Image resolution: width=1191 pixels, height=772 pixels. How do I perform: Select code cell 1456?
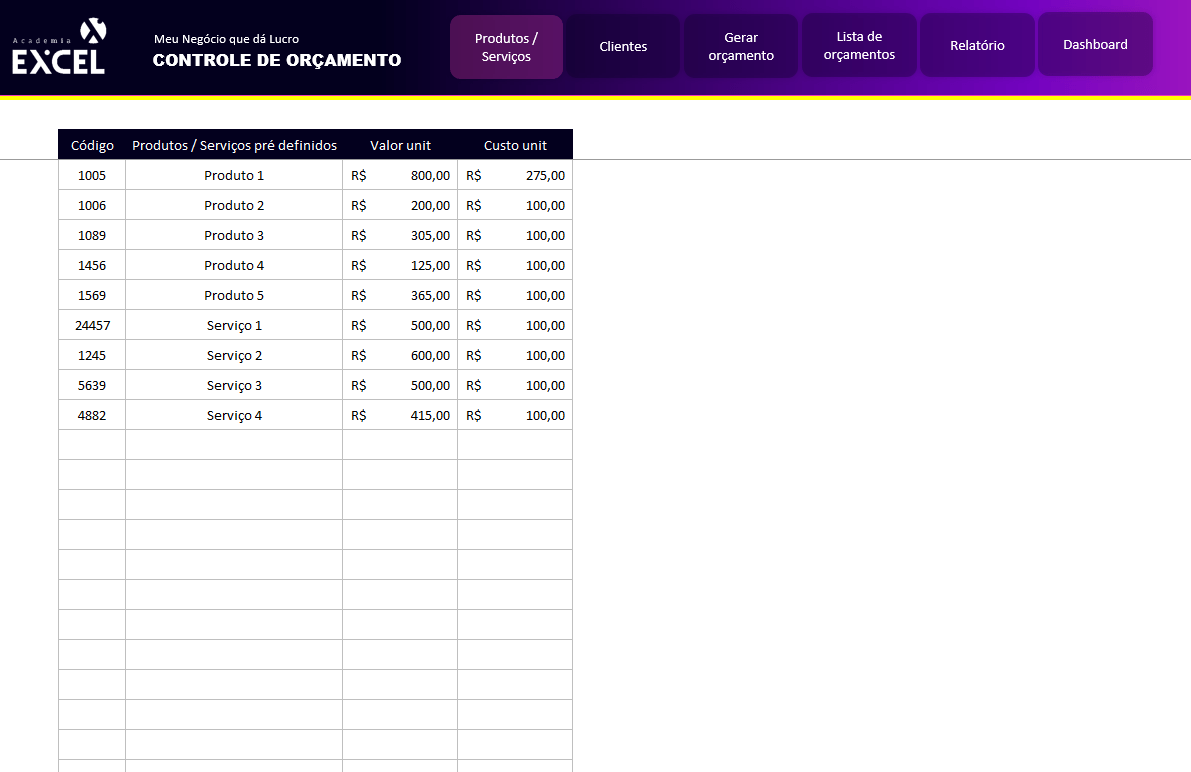[x=92, y=265]
